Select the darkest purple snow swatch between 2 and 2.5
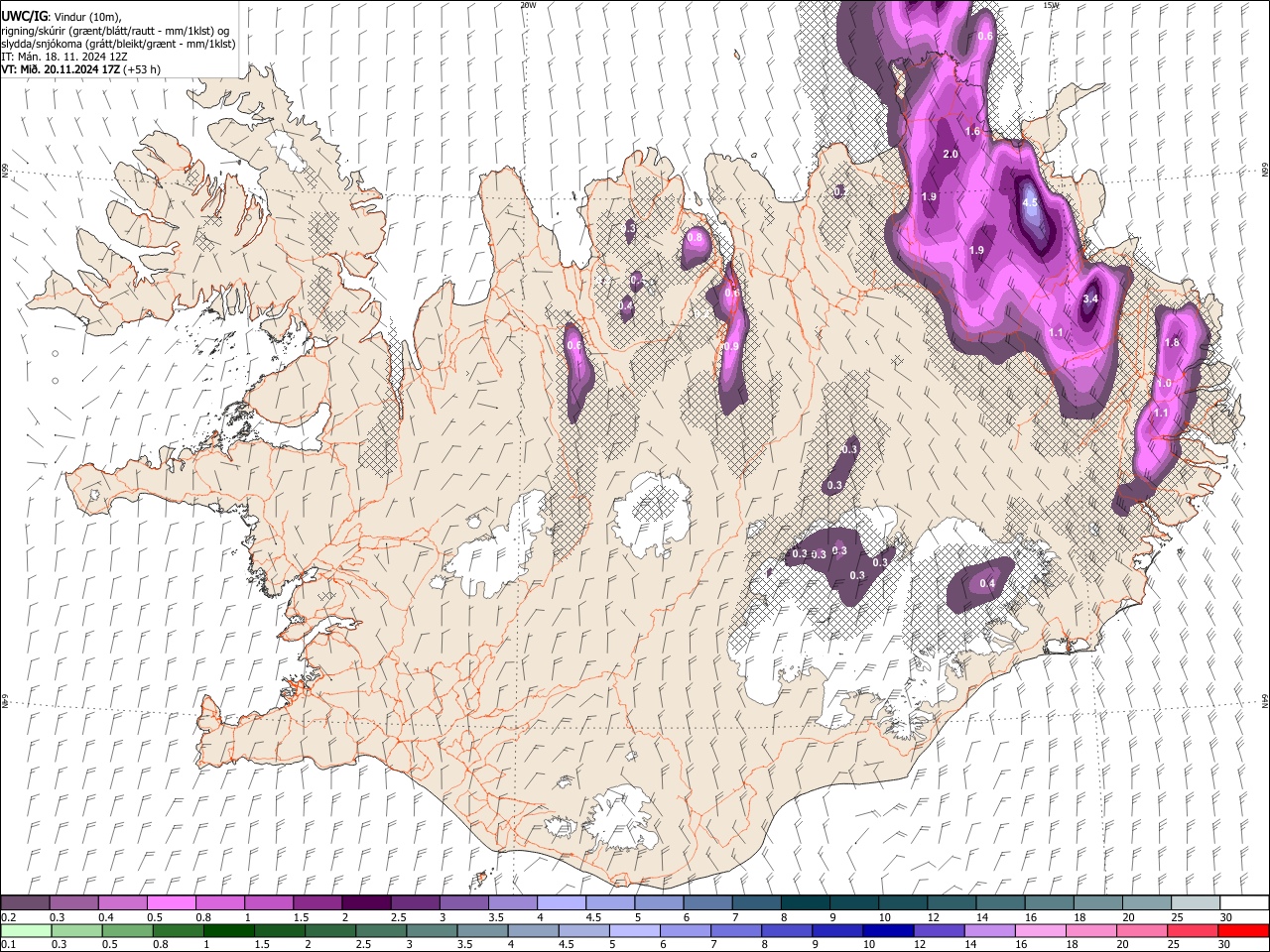Image resolution: width=1270 pixels, height=952 pixels. tap(366, 902)
